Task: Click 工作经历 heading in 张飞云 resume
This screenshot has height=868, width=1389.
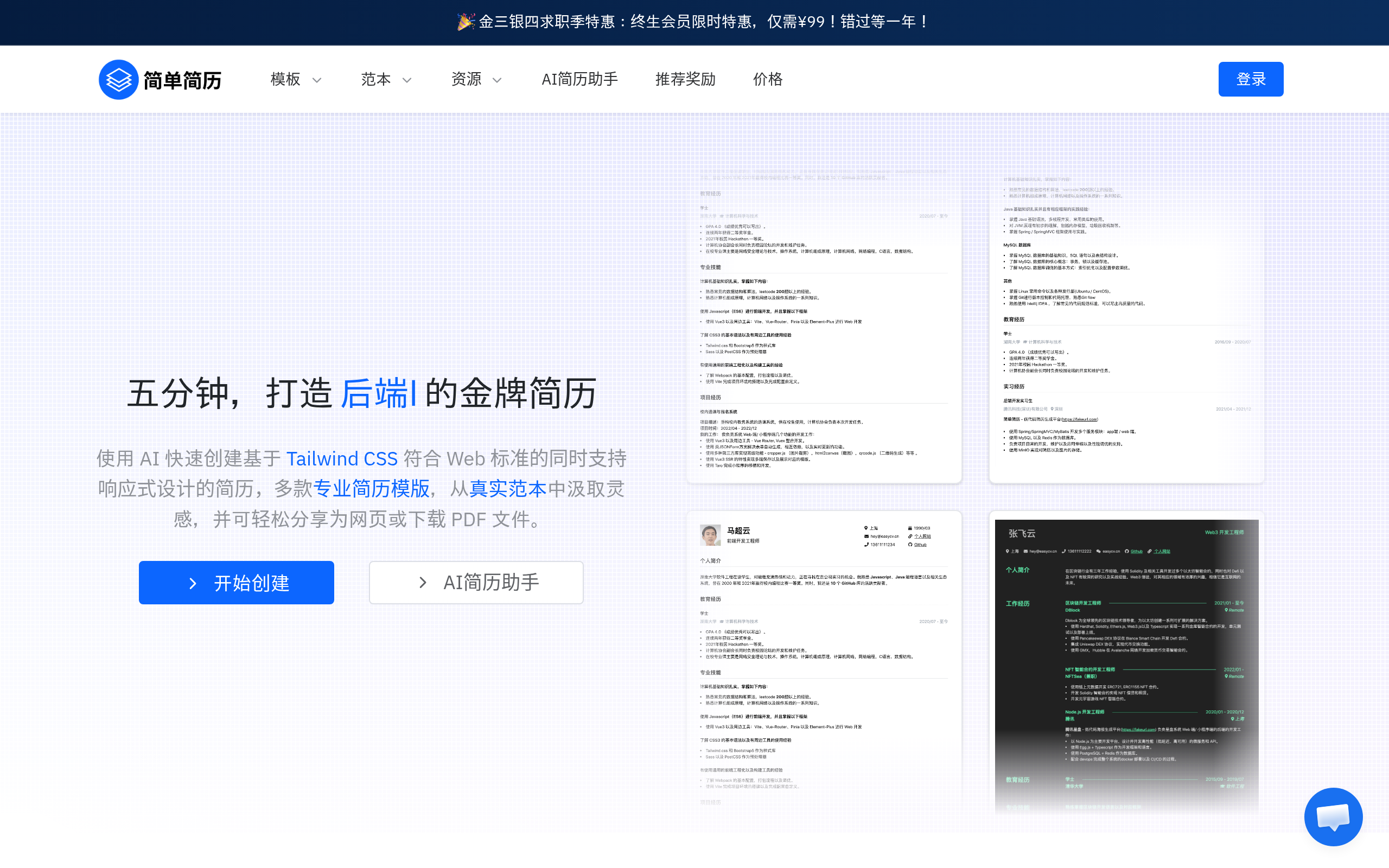Action: 1018,603
